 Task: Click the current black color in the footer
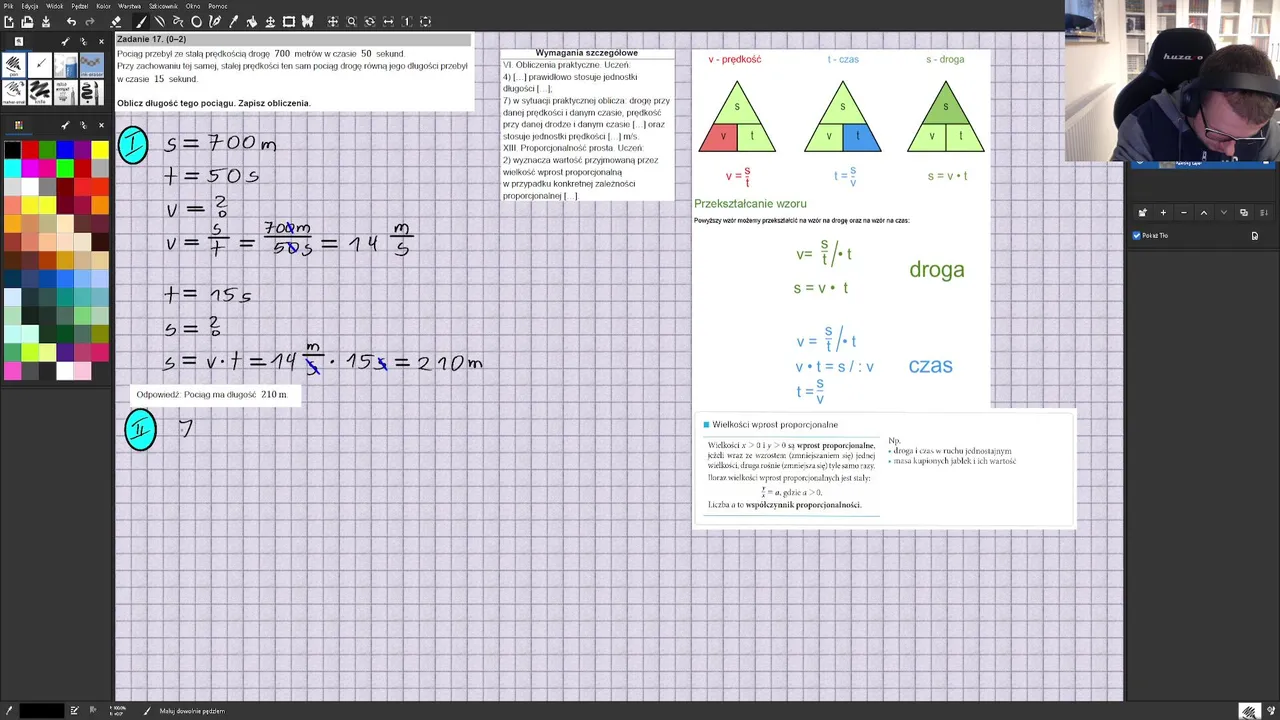42,711
